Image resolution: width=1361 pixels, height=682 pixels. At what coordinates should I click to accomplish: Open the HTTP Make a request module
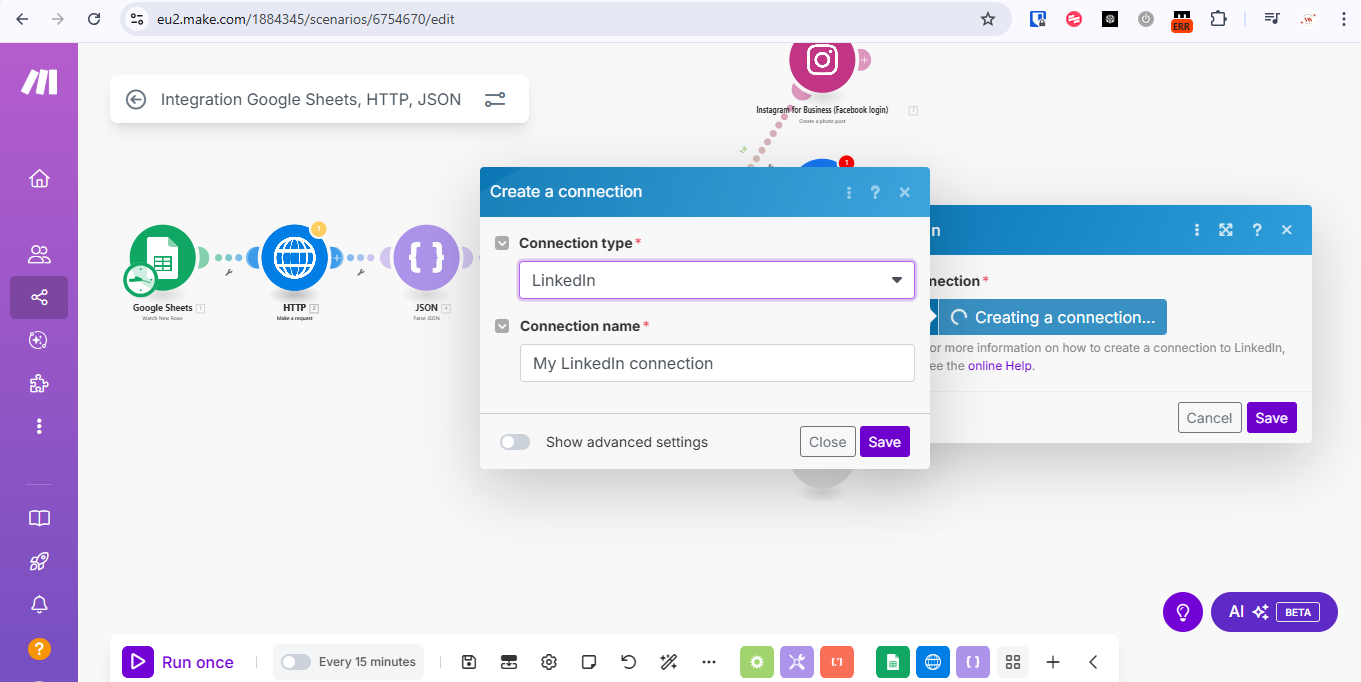click(294, 258)
